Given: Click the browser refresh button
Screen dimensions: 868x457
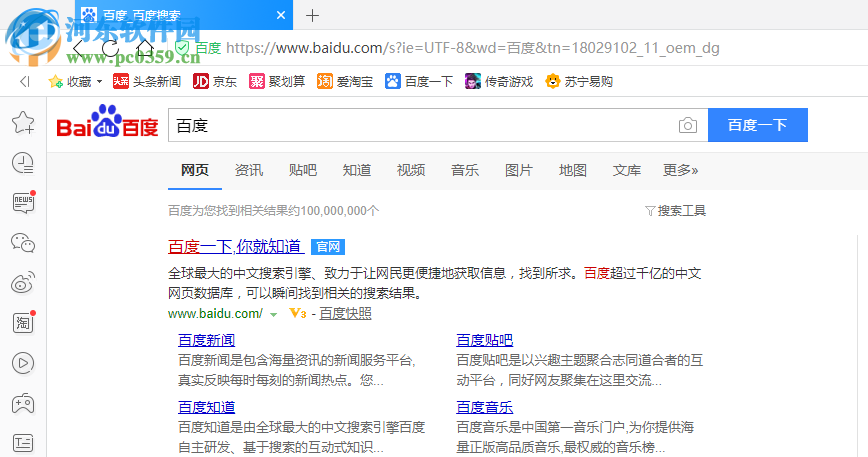Looking at the screenshot, I should (x=110, y=49).
